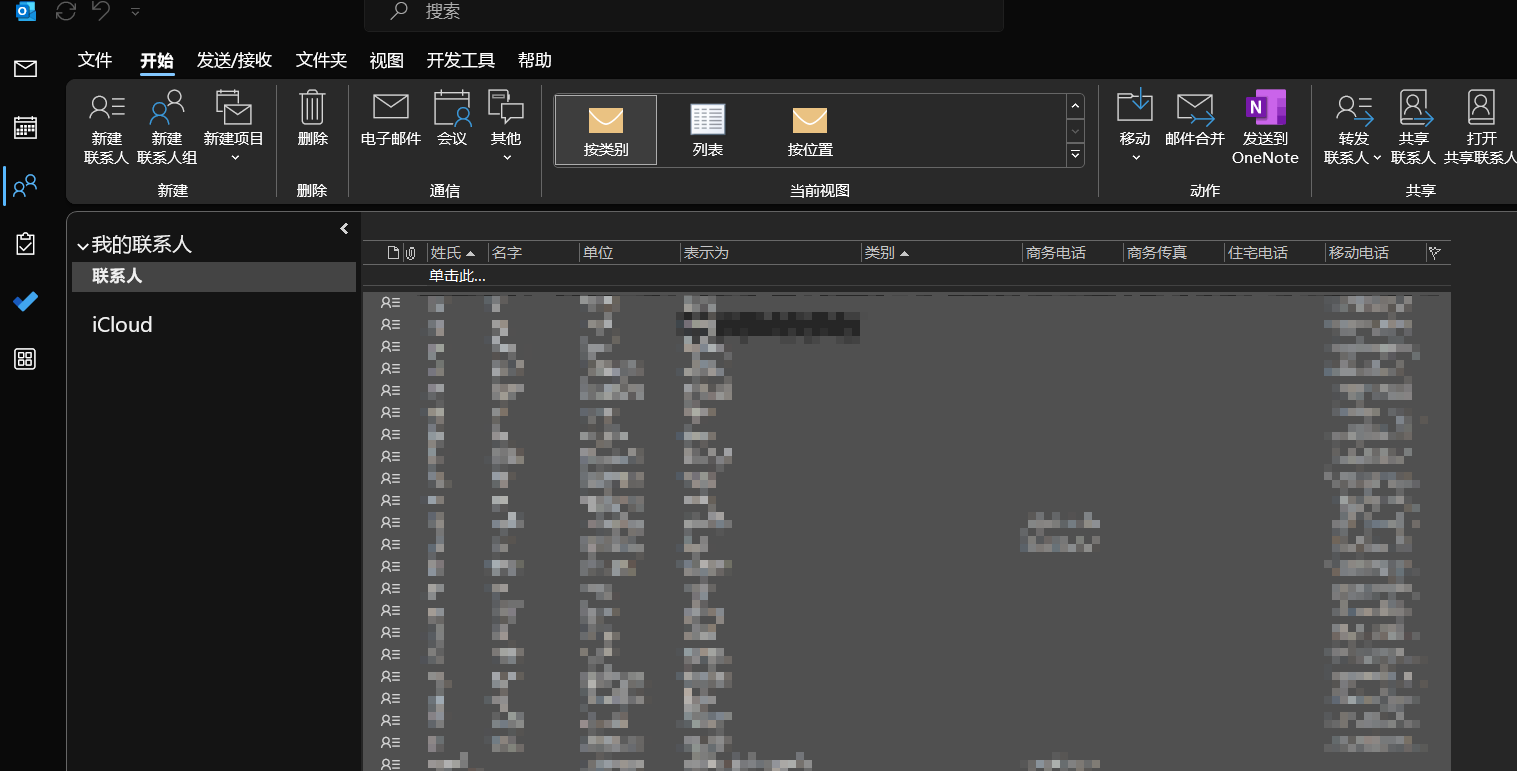
Task: Sort by 表示为 column header
Action: click(770, 253)
